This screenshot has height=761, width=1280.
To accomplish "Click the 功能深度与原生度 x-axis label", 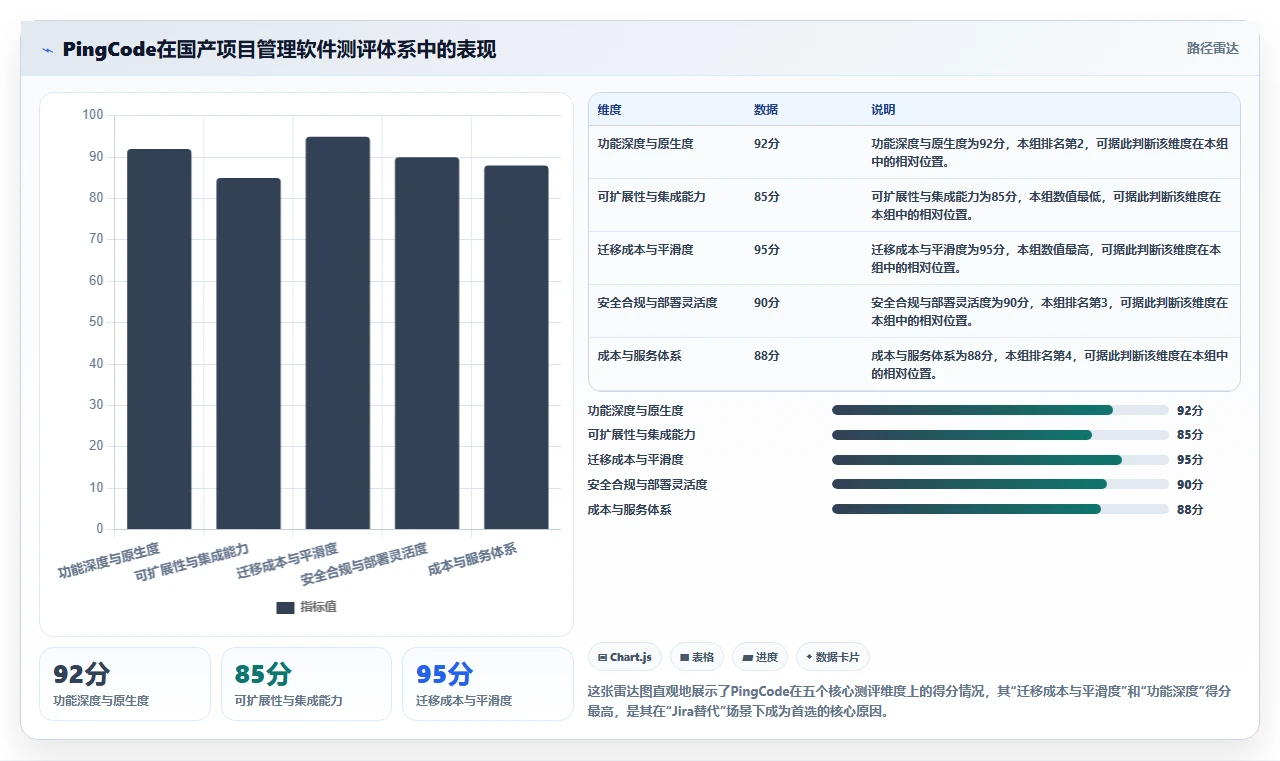I will [x=109, y=562].
